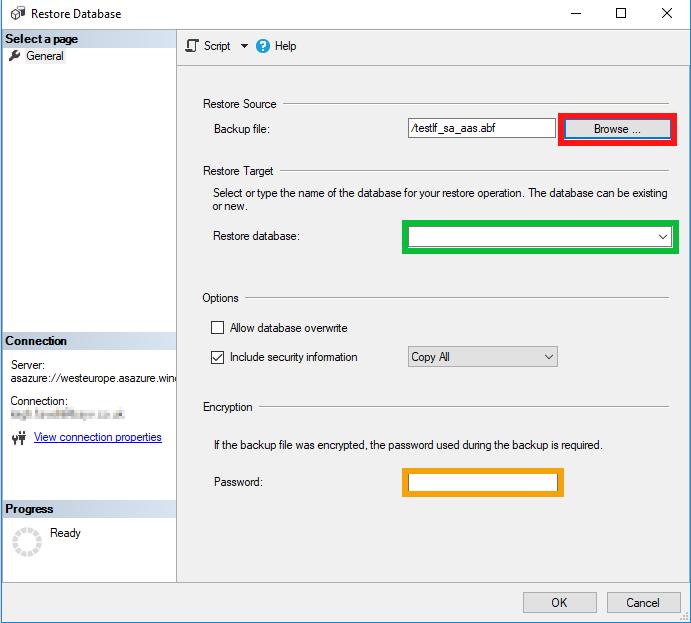
Task: Click the Ready progress spinner icon
Action: pyautogui.click(x=27, y=541)
